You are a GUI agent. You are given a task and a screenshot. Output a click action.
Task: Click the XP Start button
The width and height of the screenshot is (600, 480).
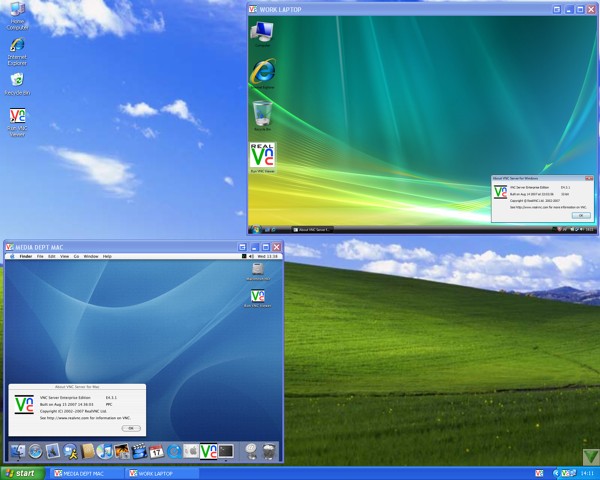coord(23,473)
